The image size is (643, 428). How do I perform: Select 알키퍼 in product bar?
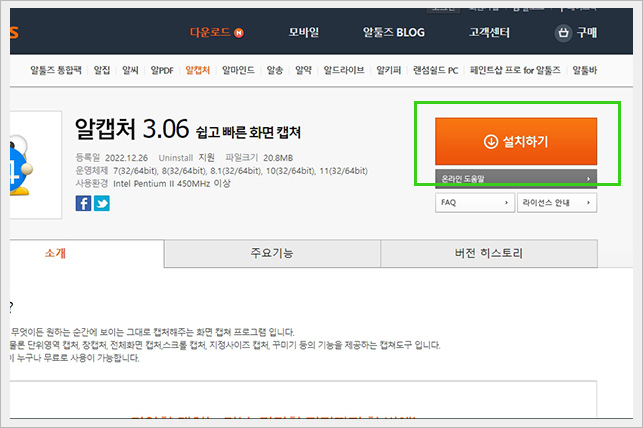pos(389,70)
